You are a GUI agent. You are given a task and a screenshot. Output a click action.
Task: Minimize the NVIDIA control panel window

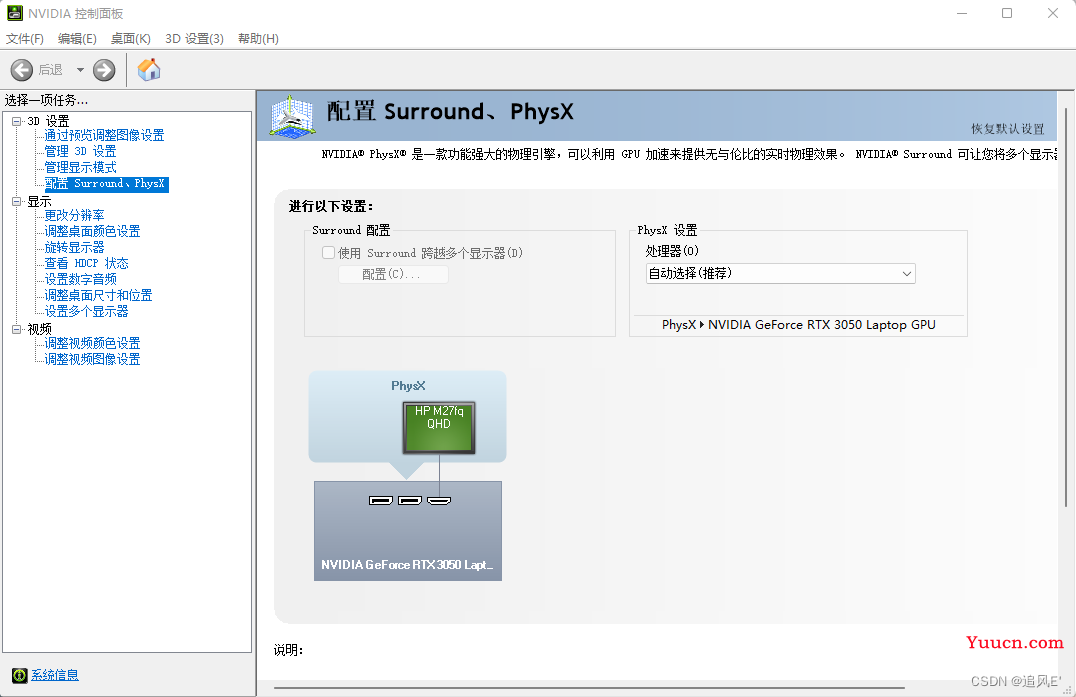[x=961, y=13]
